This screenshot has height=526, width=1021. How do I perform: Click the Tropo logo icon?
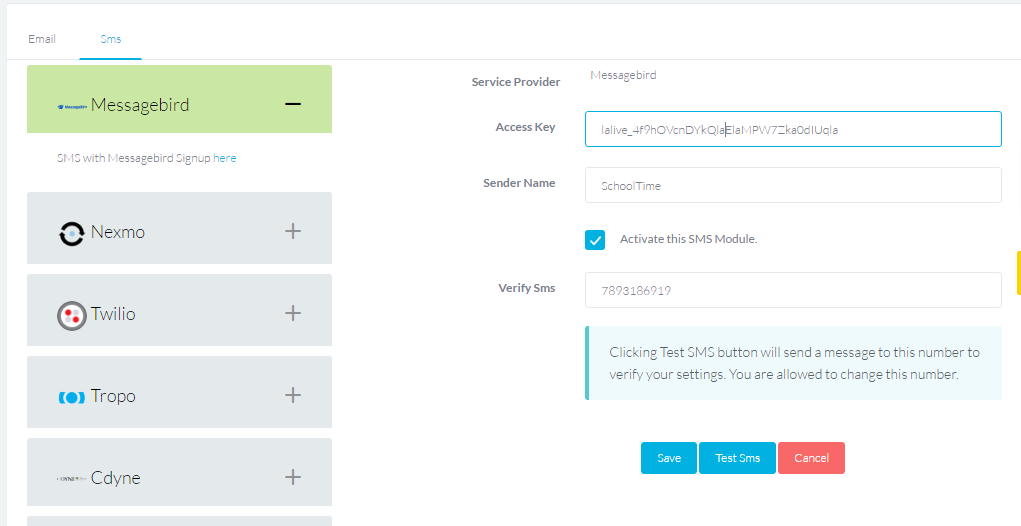72,398
